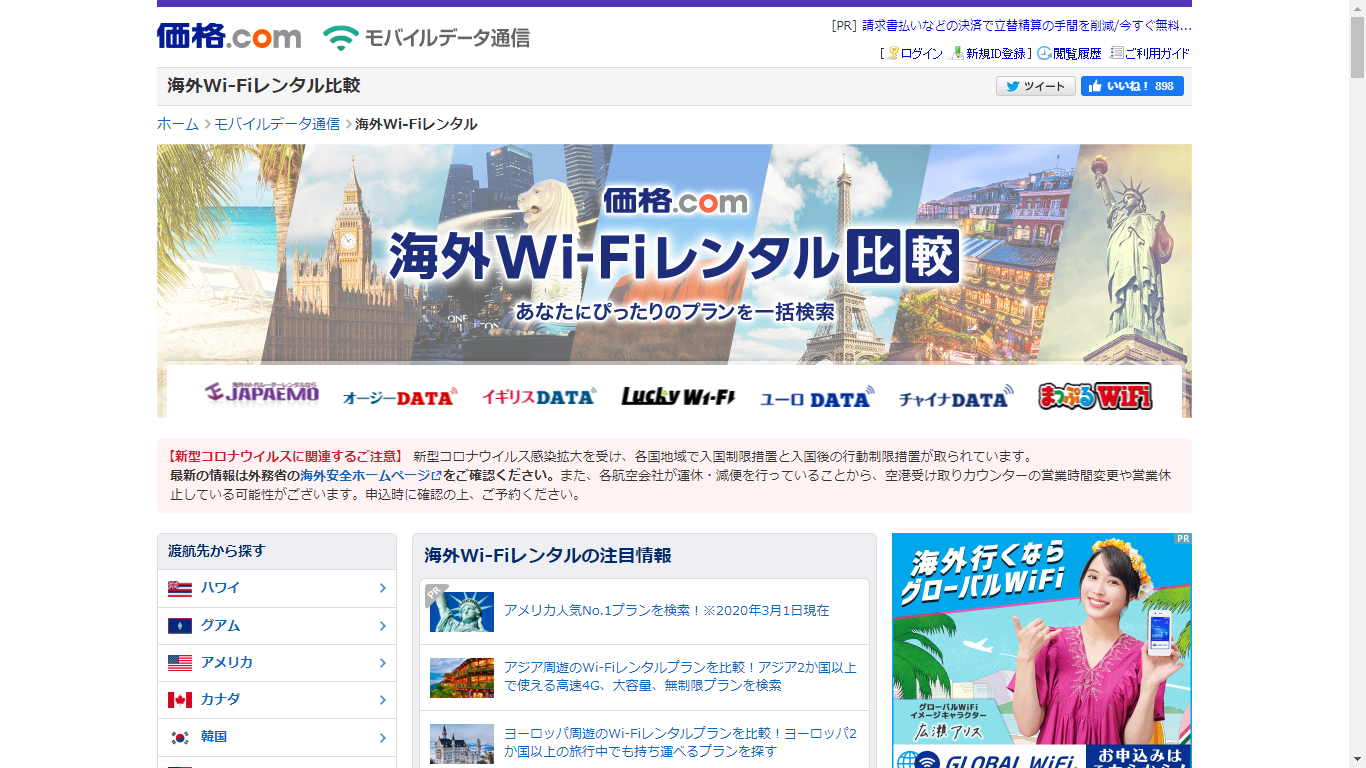Click the South Korea flag icon
Viewport: 1366px width, 768px height.
coord(180,737)
